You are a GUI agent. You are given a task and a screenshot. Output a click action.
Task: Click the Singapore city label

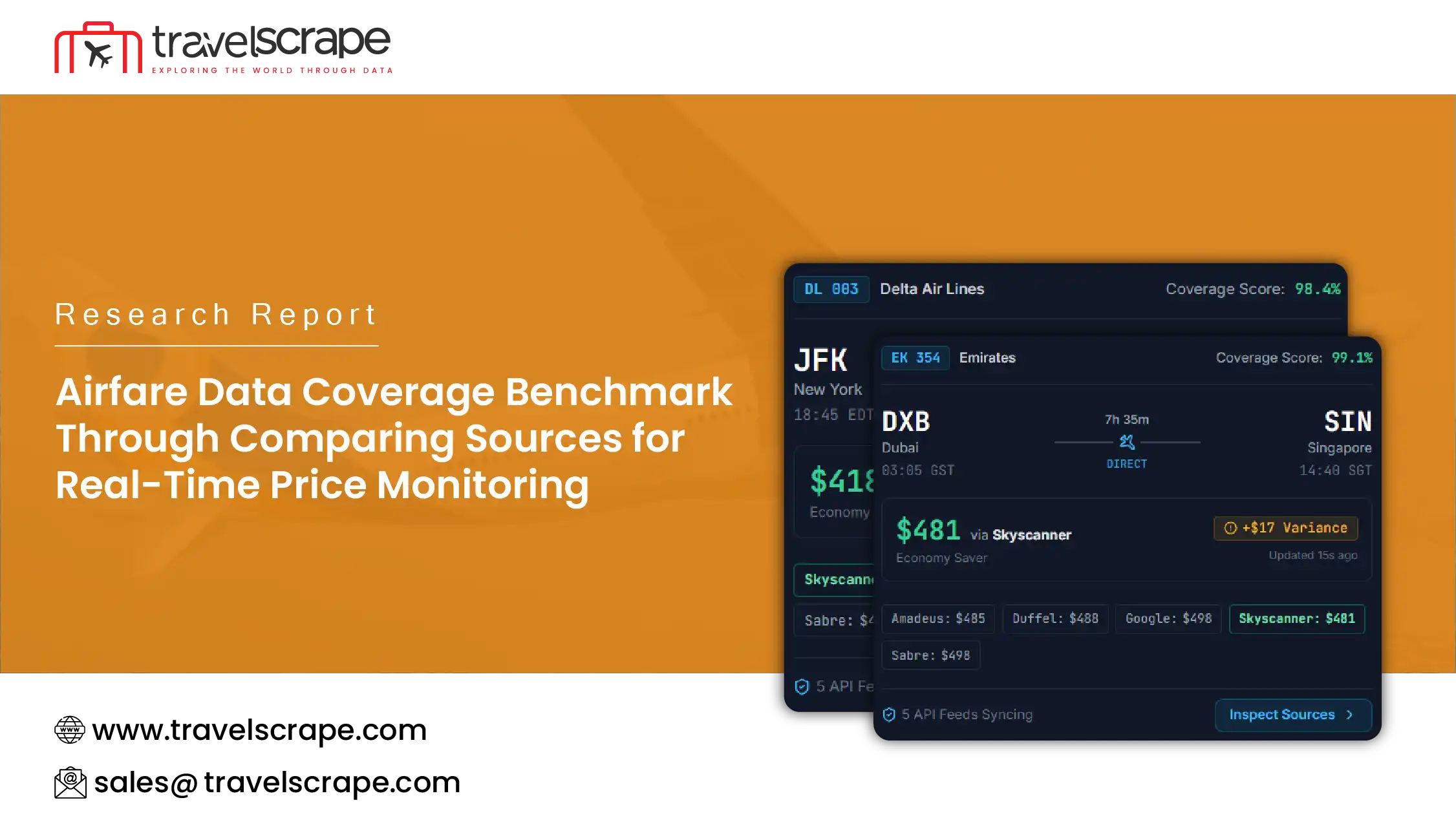[x=1340, y=448]
